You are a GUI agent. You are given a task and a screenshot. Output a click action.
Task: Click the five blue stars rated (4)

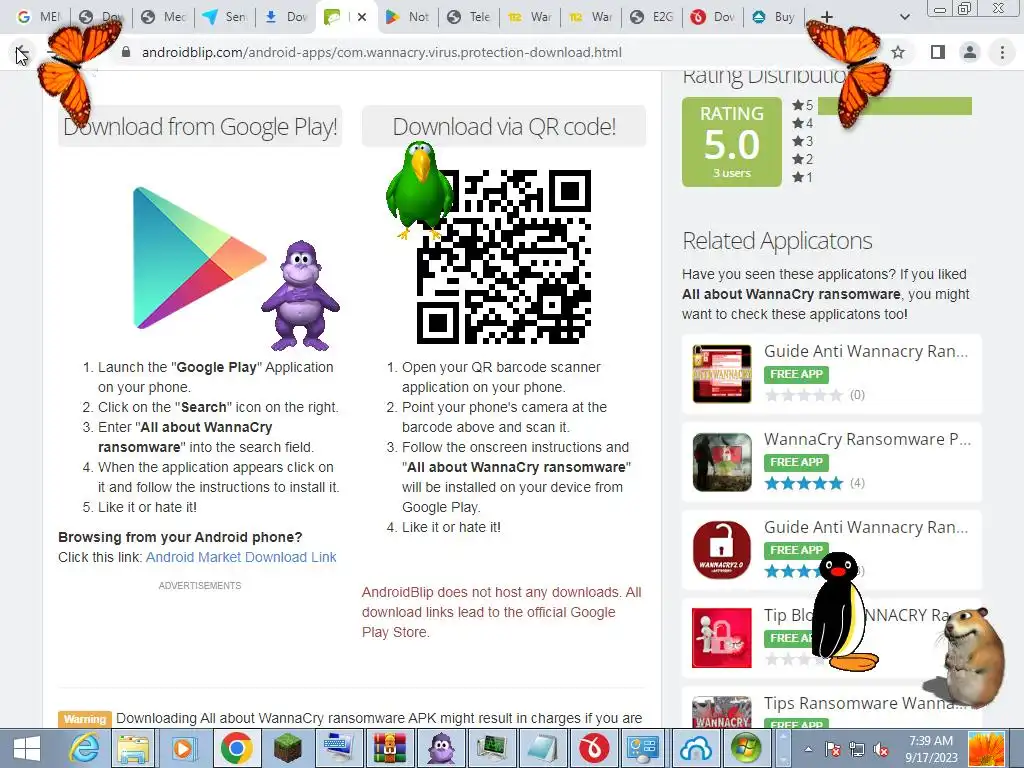click(804, 483)
